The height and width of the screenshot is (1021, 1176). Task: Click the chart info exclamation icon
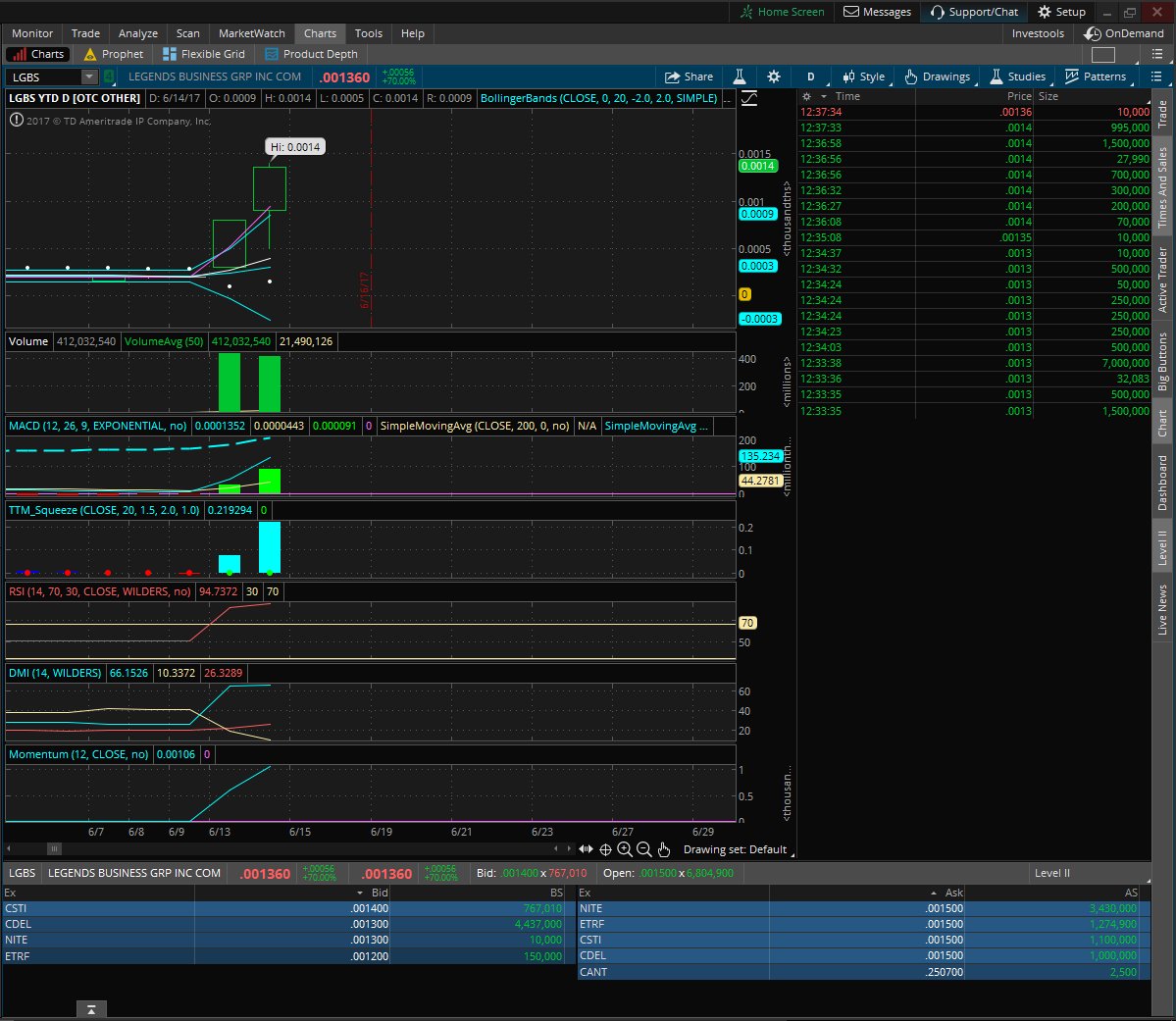point(16,120)
